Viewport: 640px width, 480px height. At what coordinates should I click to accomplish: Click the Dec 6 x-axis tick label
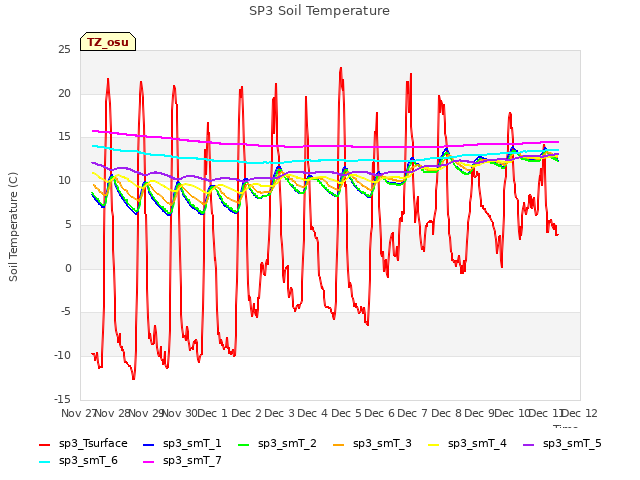(380, 413)
